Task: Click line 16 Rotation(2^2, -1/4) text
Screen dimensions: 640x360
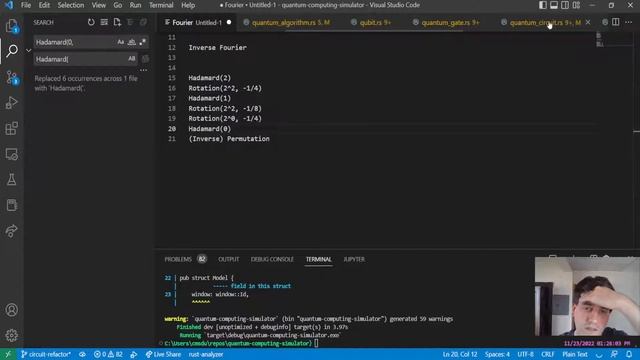Action: 225,88
